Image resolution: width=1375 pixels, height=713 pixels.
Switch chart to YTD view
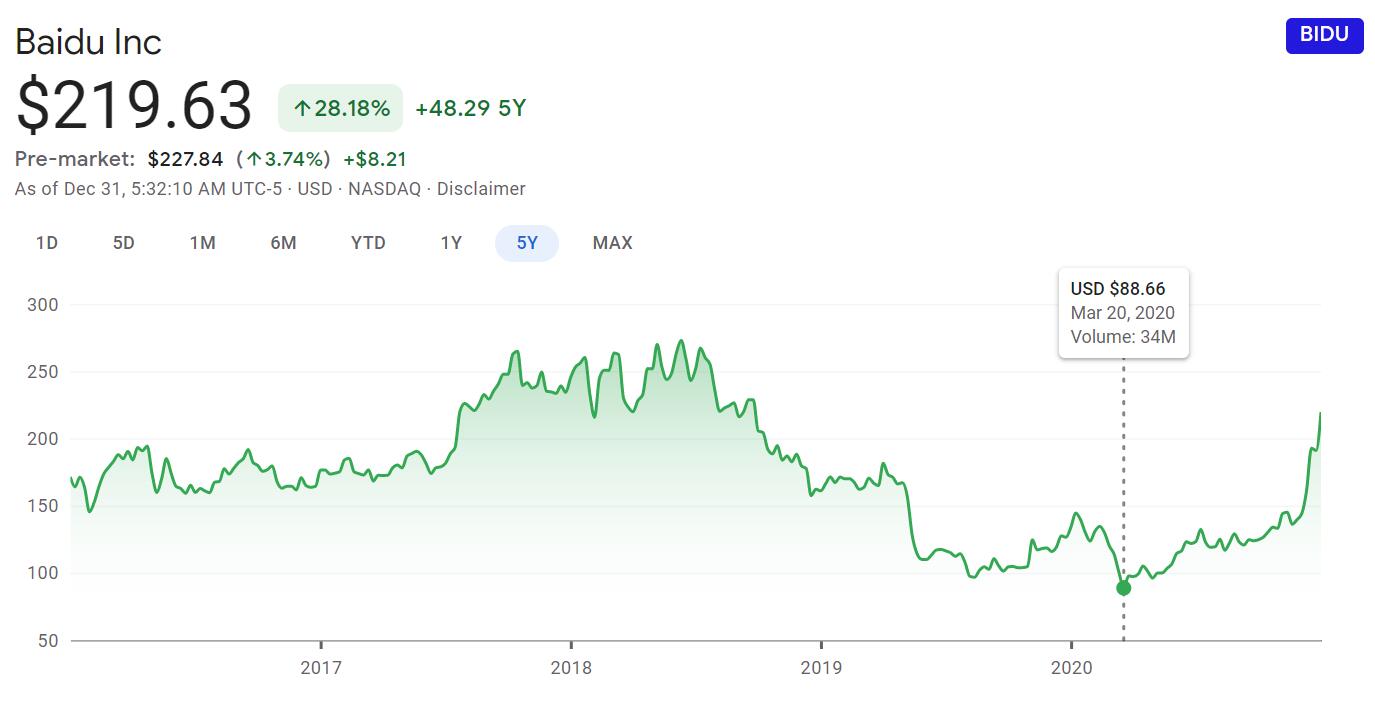coord(368,243)
